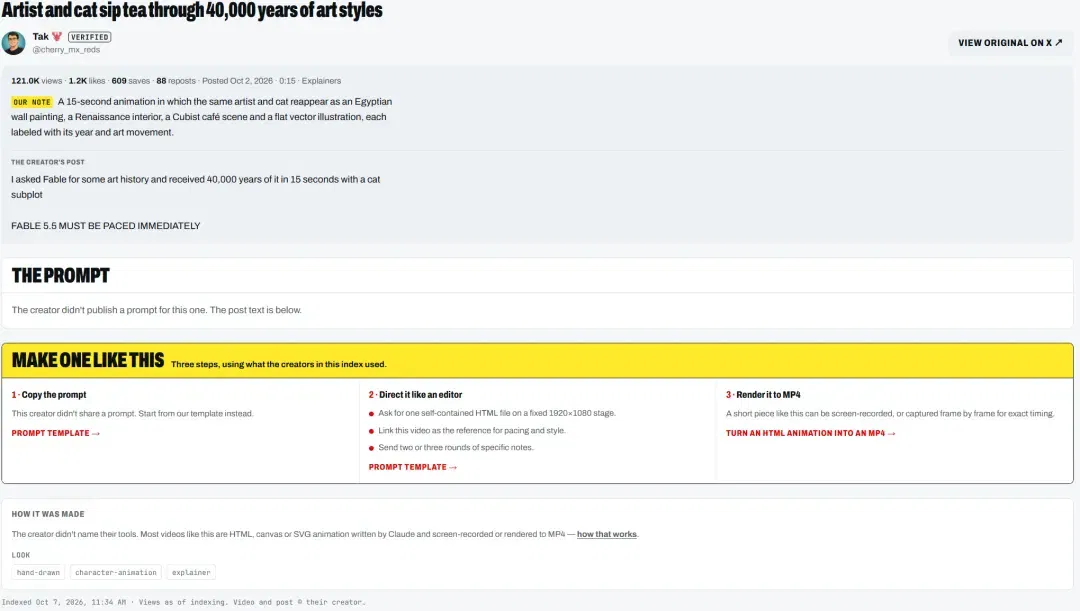Click the VERIFIED badge next to Tak
The width and height of the screenshot is (1080, 611).
tap(90, 37)
